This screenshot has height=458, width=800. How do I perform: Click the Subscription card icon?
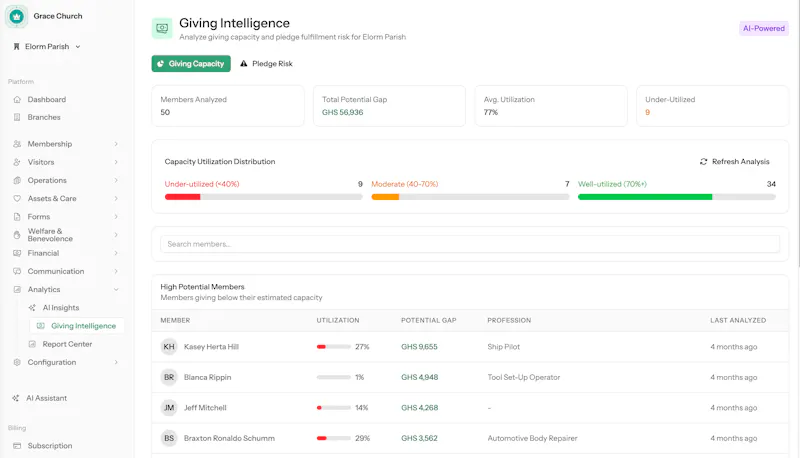pyautogui.click(x=17, y=446)
